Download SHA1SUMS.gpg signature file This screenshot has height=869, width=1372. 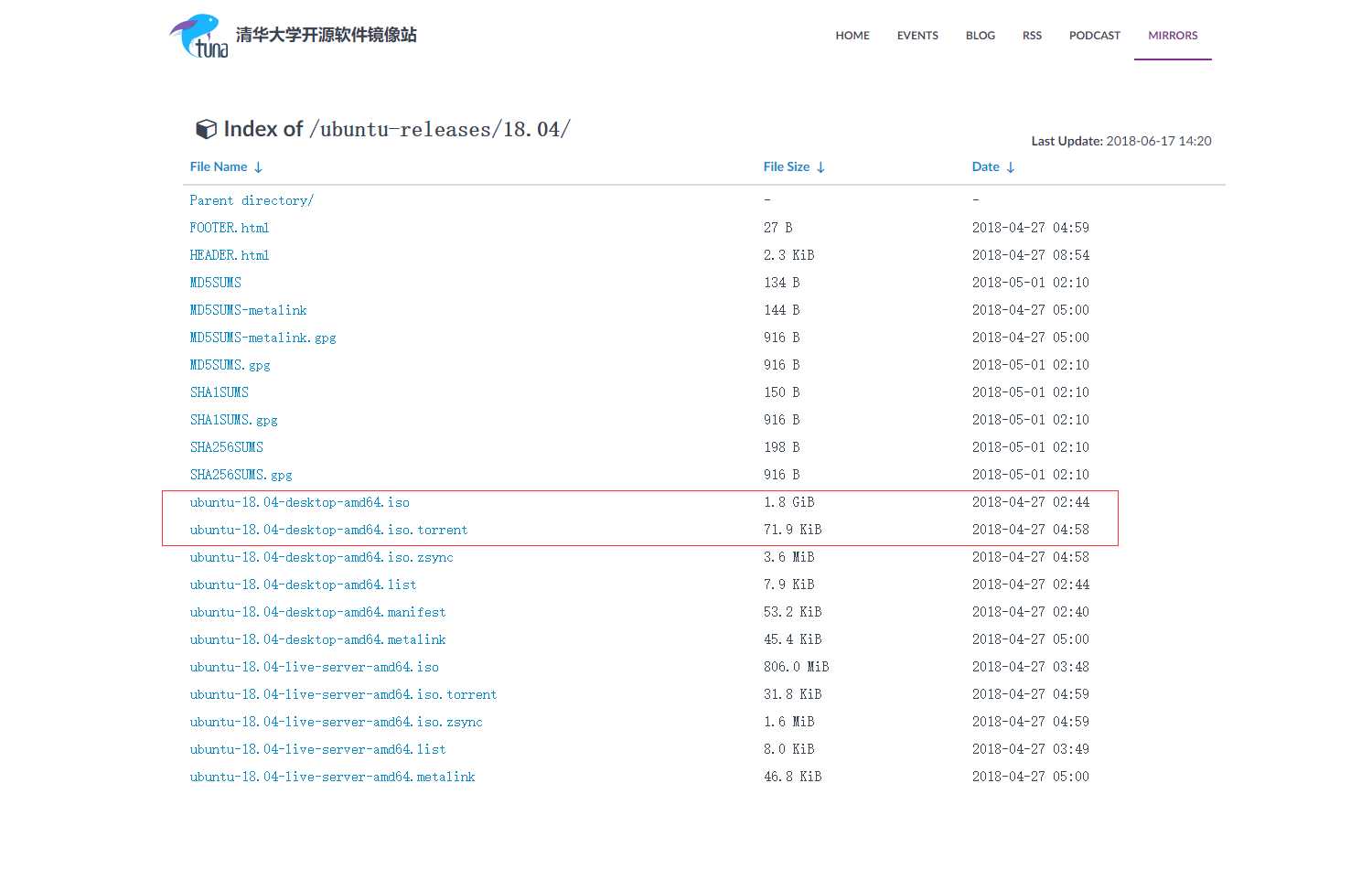pyautogui.click(x=234, y=420)
